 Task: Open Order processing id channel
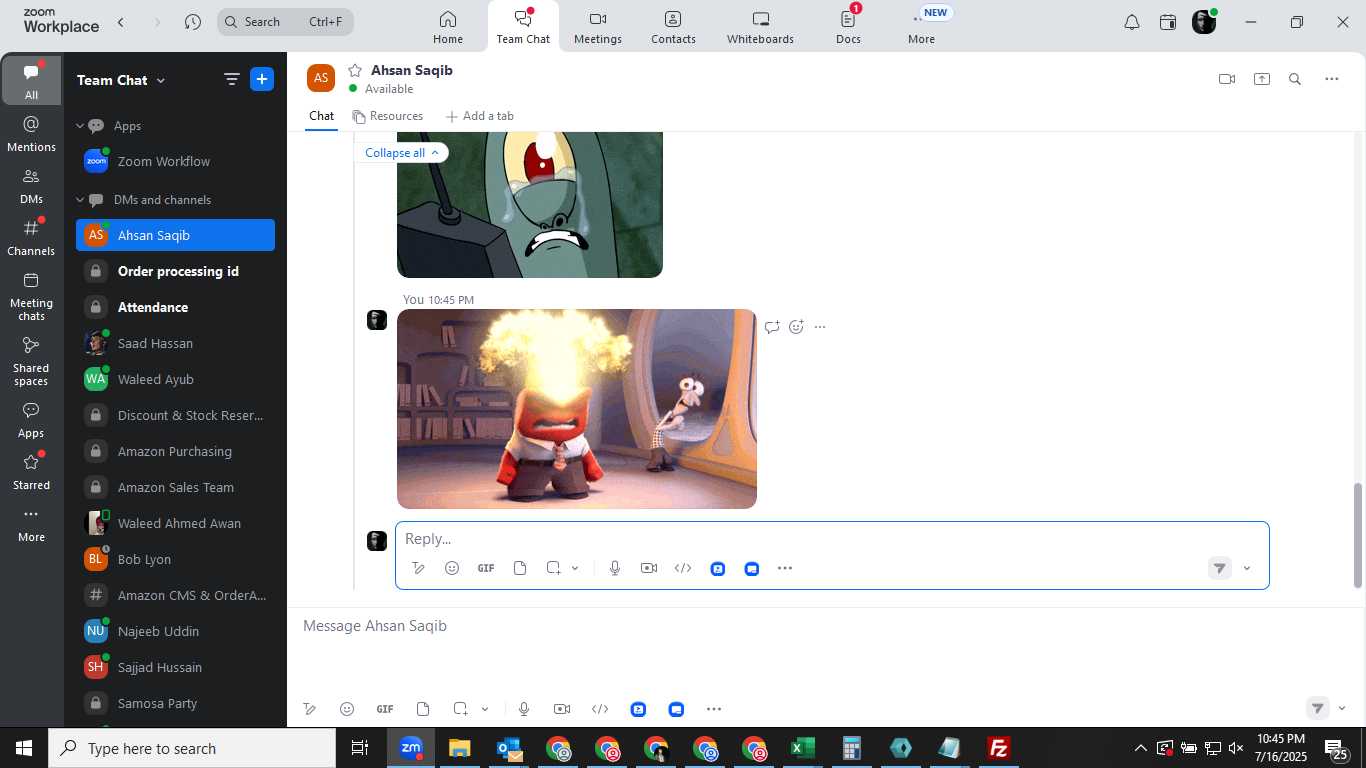175,271
